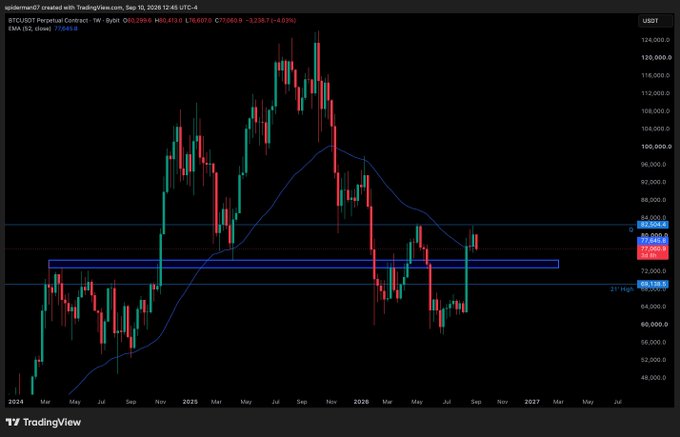Click the 48,000.0 price scale label

click(654, 378)
